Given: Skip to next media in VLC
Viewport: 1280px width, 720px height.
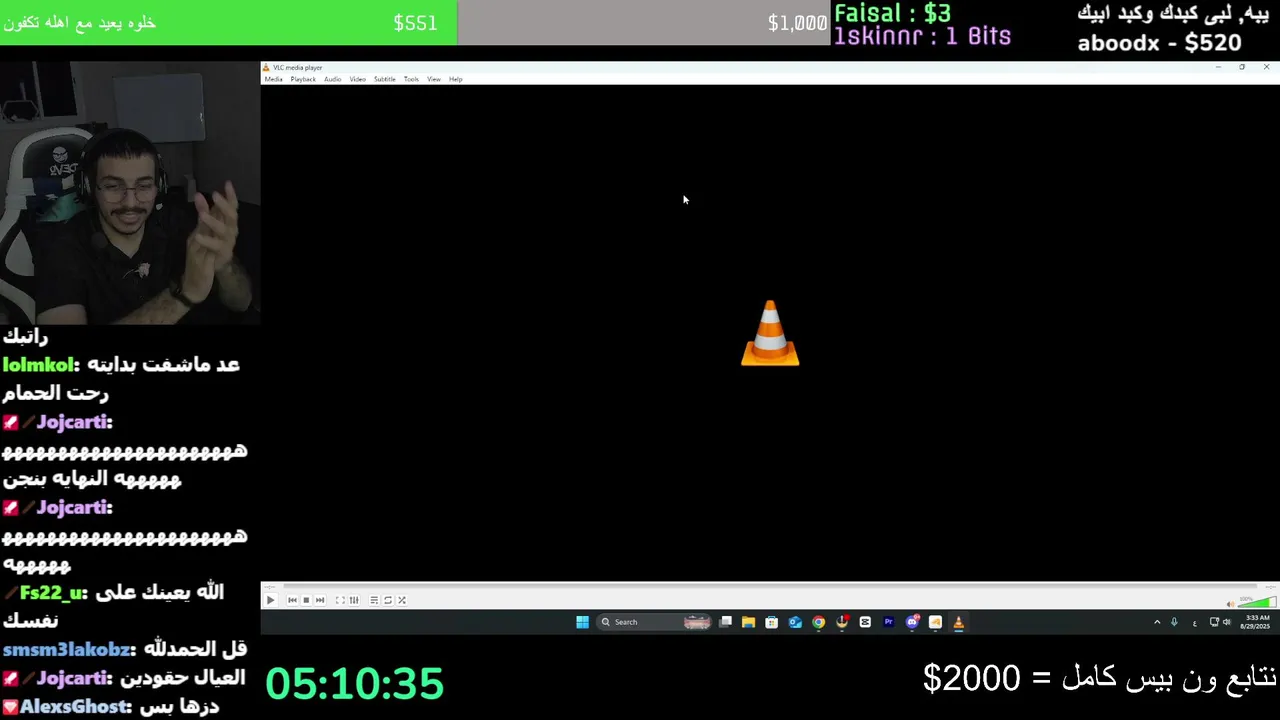Looking at the screenshot, I should 320,600.
